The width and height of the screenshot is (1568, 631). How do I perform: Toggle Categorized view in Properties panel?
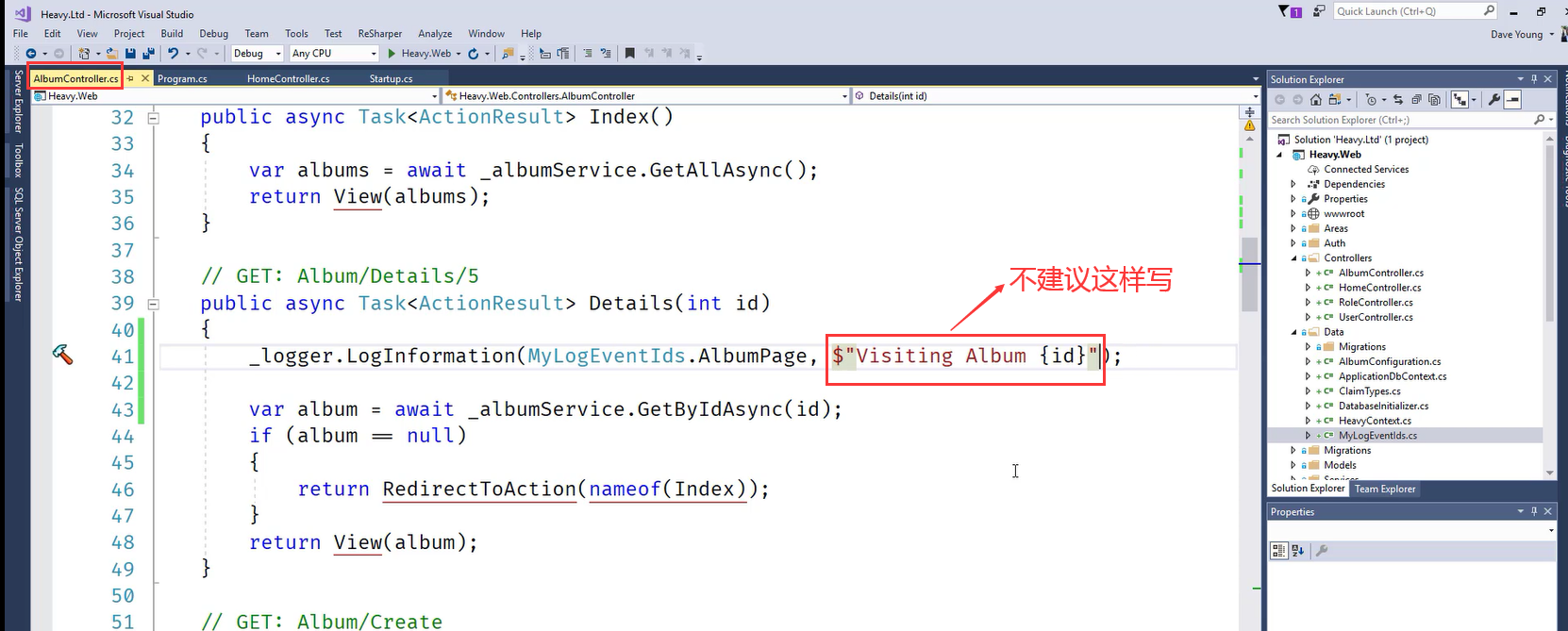coord(1279,551)
